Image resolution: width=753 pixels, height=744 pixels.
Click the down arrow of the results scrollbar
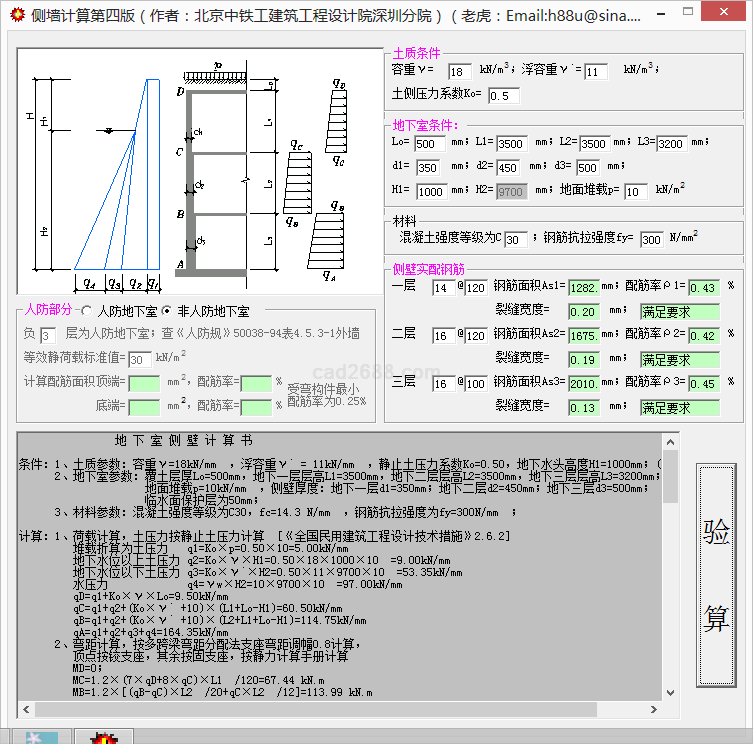click(670, 693)
